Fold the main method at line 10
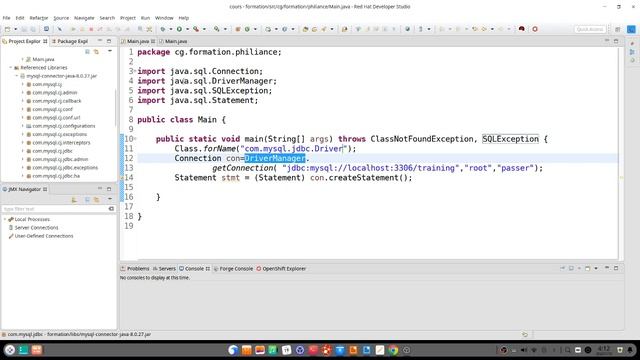Image resolution: width=640 pixels, height=360 pixels. point(135,139)
